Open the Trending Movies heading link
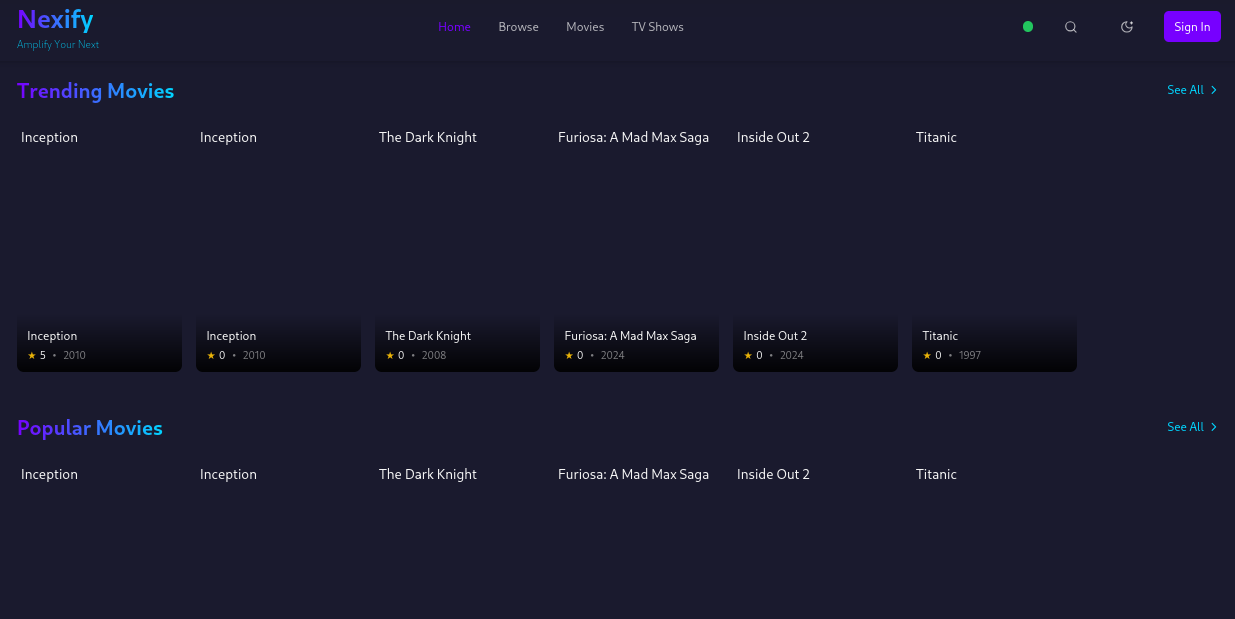The width and height of the screenshot is (1235, 619). (x=96, y=91)
